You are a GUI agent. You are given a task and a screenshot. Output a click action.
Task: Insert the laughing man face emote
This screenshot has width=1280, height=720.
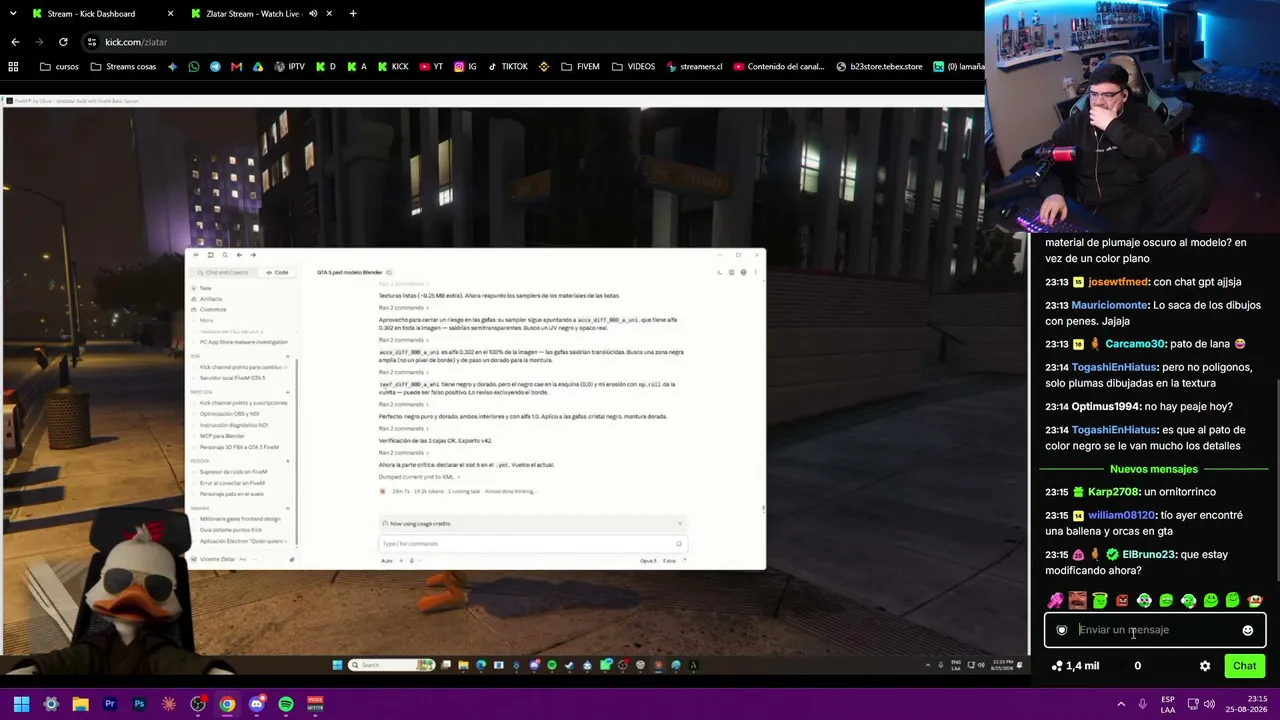tap(1077, 601)
